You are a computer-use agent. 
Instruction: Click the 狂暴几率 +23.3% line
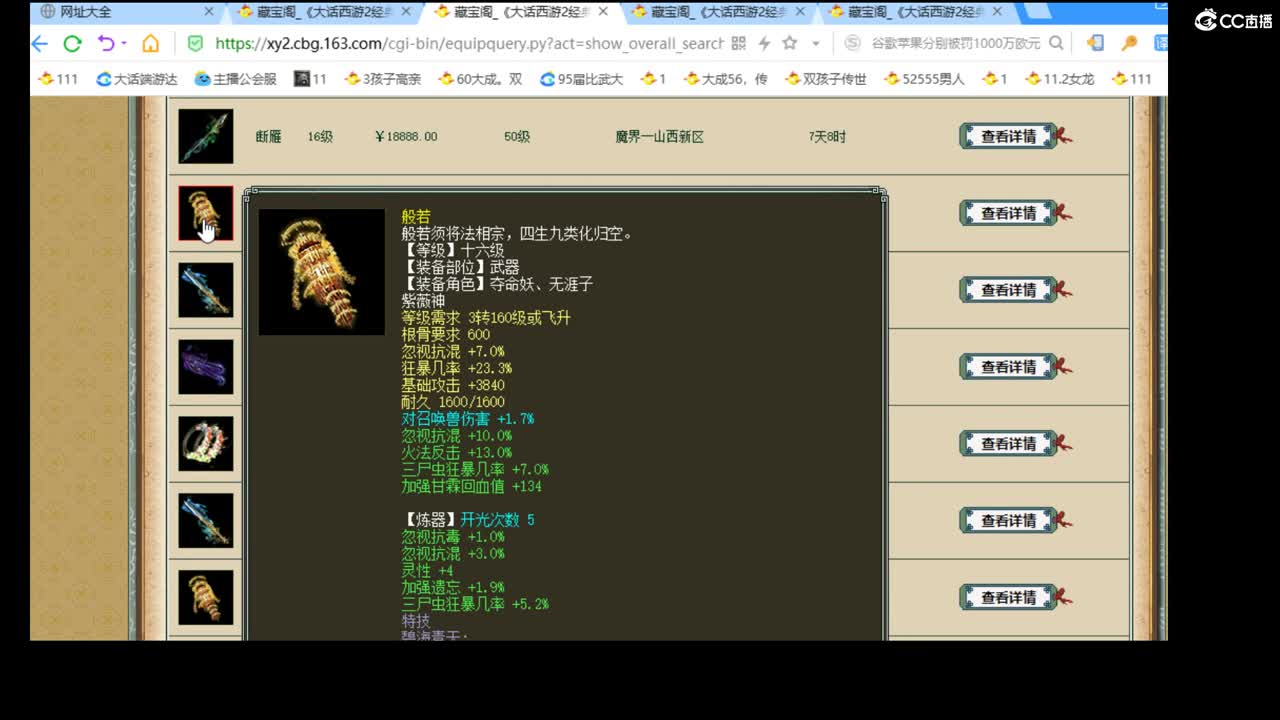tap(457, 368)
